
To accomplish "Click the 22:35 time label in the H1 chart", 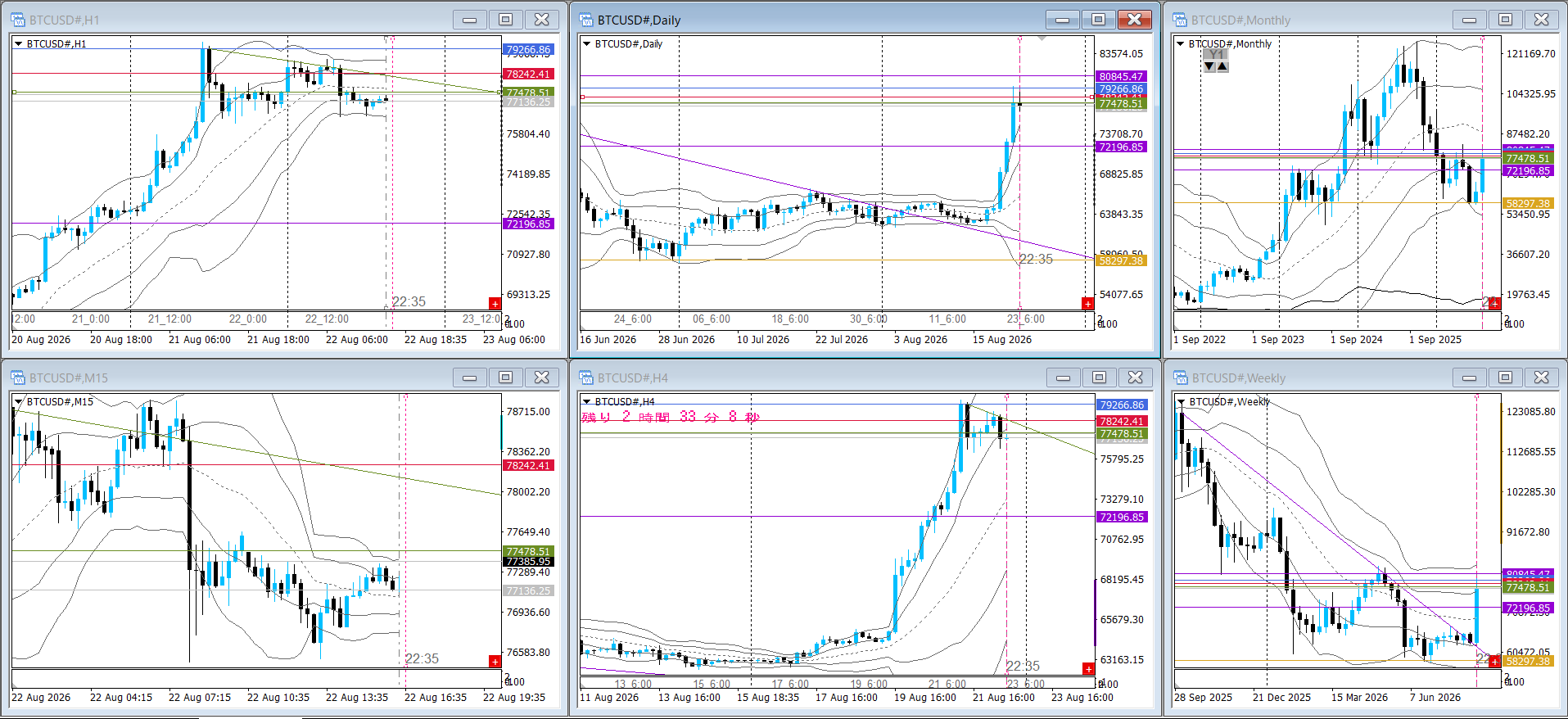I will tap(409, 301).
